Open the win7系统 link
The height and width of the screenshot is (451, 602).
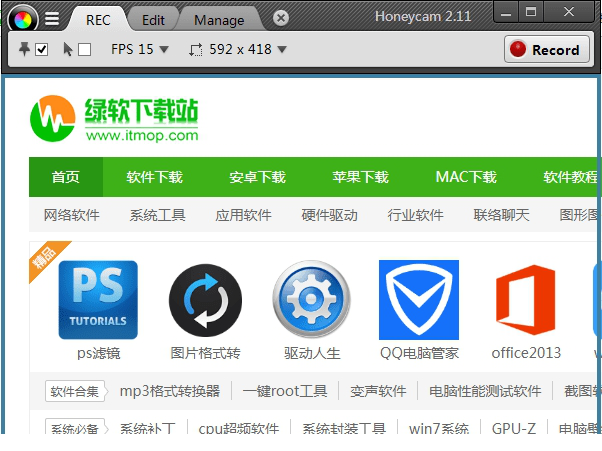point(439,428)
